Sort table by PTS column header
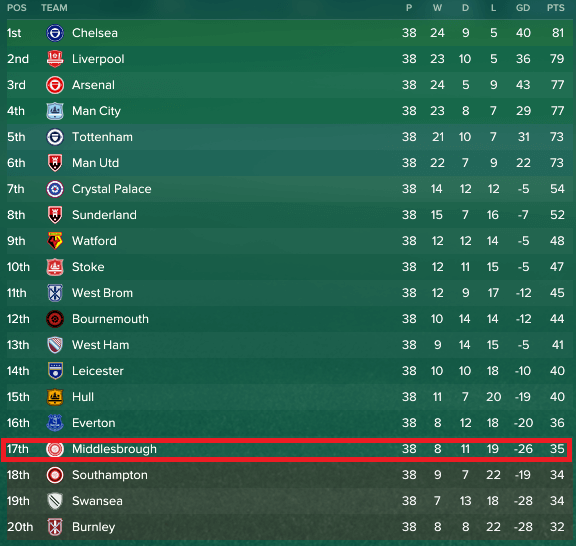 point(555,8)
